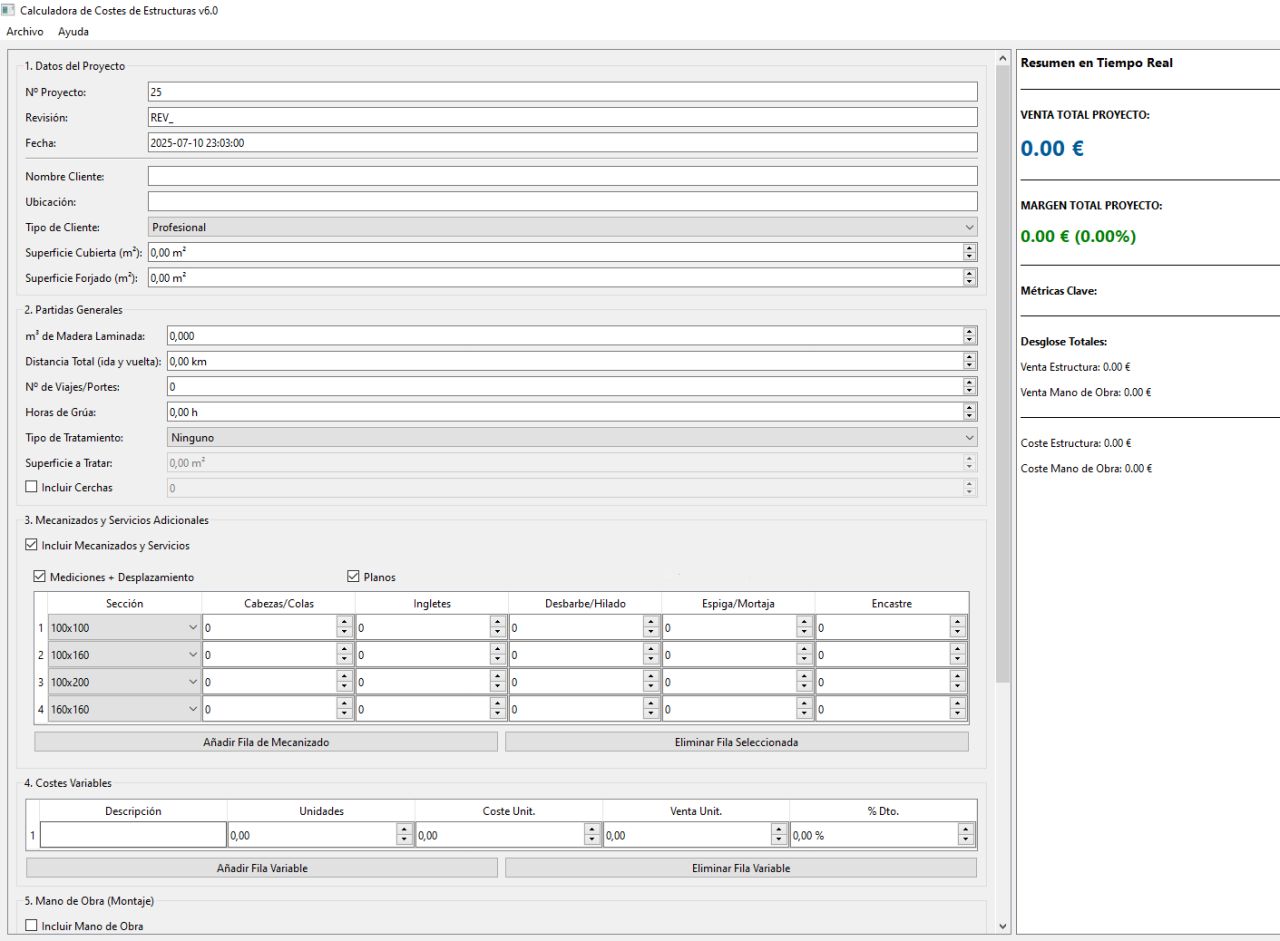Open the 100x160 section dropdown

pos(124,655)
